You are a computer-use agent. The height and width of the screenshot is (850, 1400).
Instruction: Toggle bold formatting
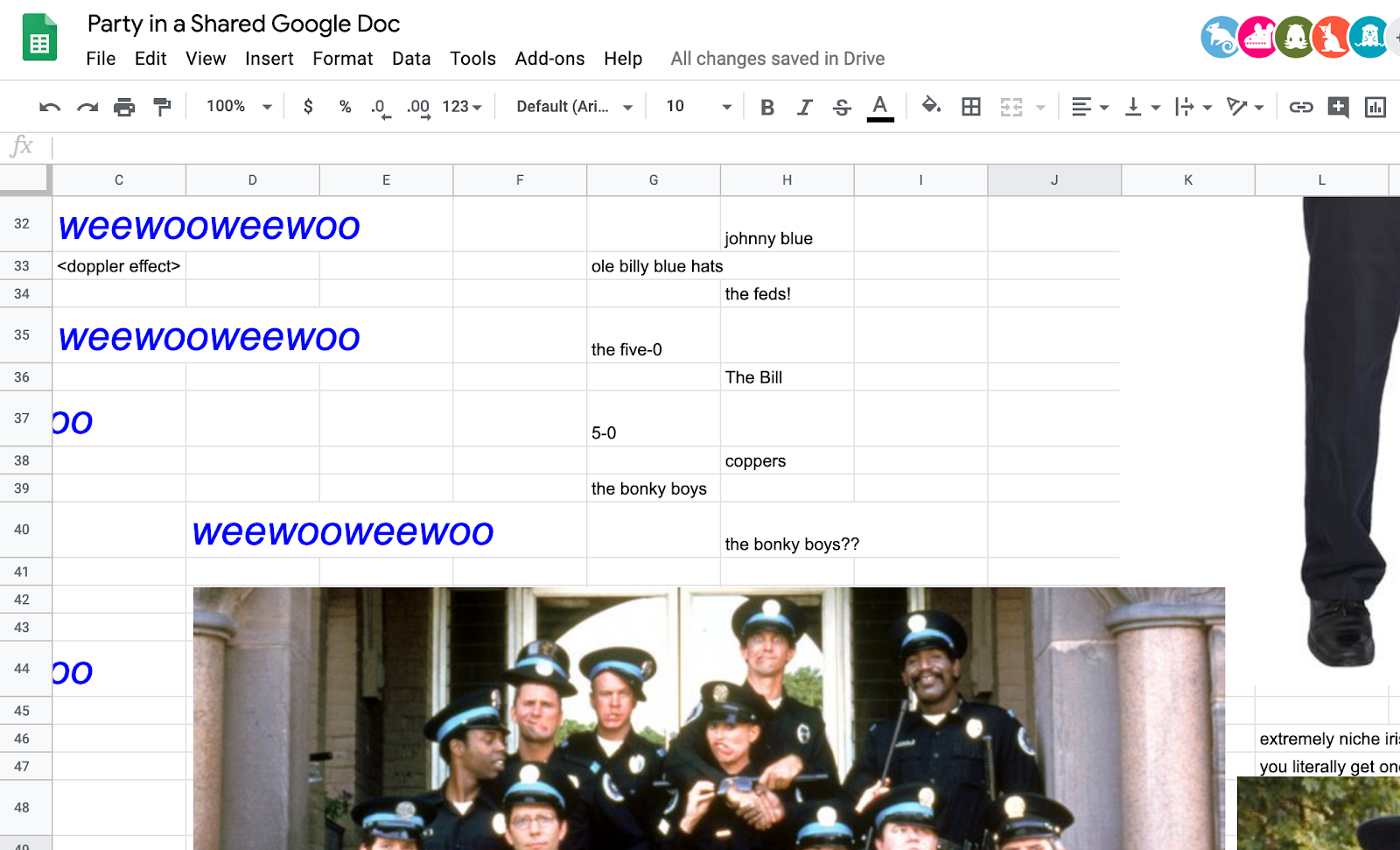tap(767, 107)
